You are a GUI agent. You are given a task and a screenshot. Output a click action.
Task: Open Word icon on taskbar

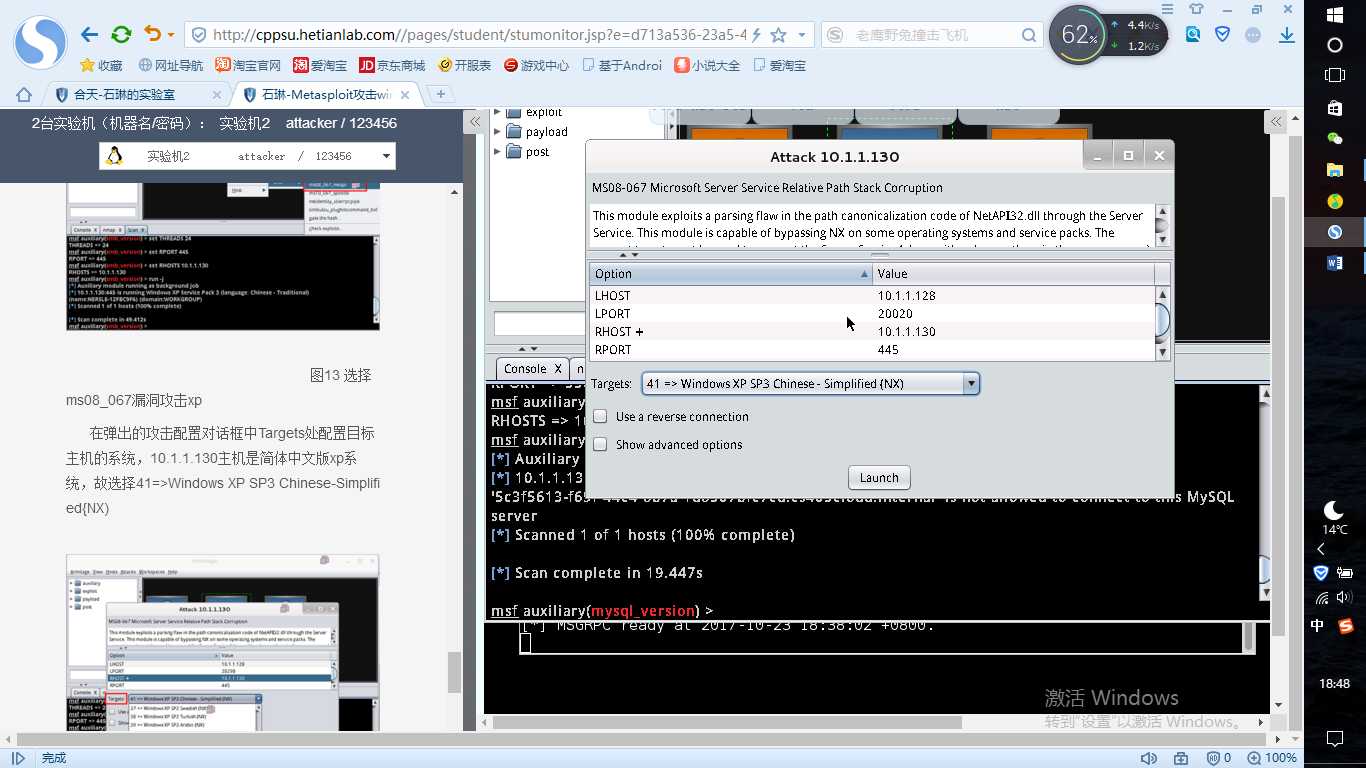1334,263
